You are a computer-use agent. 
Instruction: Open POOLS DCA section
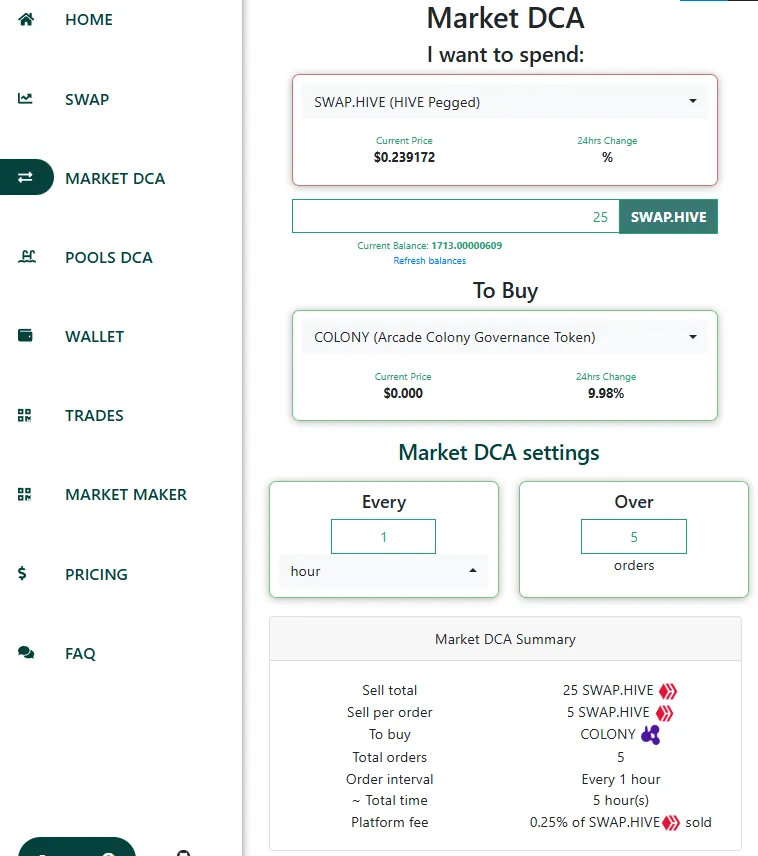[109, 258]
